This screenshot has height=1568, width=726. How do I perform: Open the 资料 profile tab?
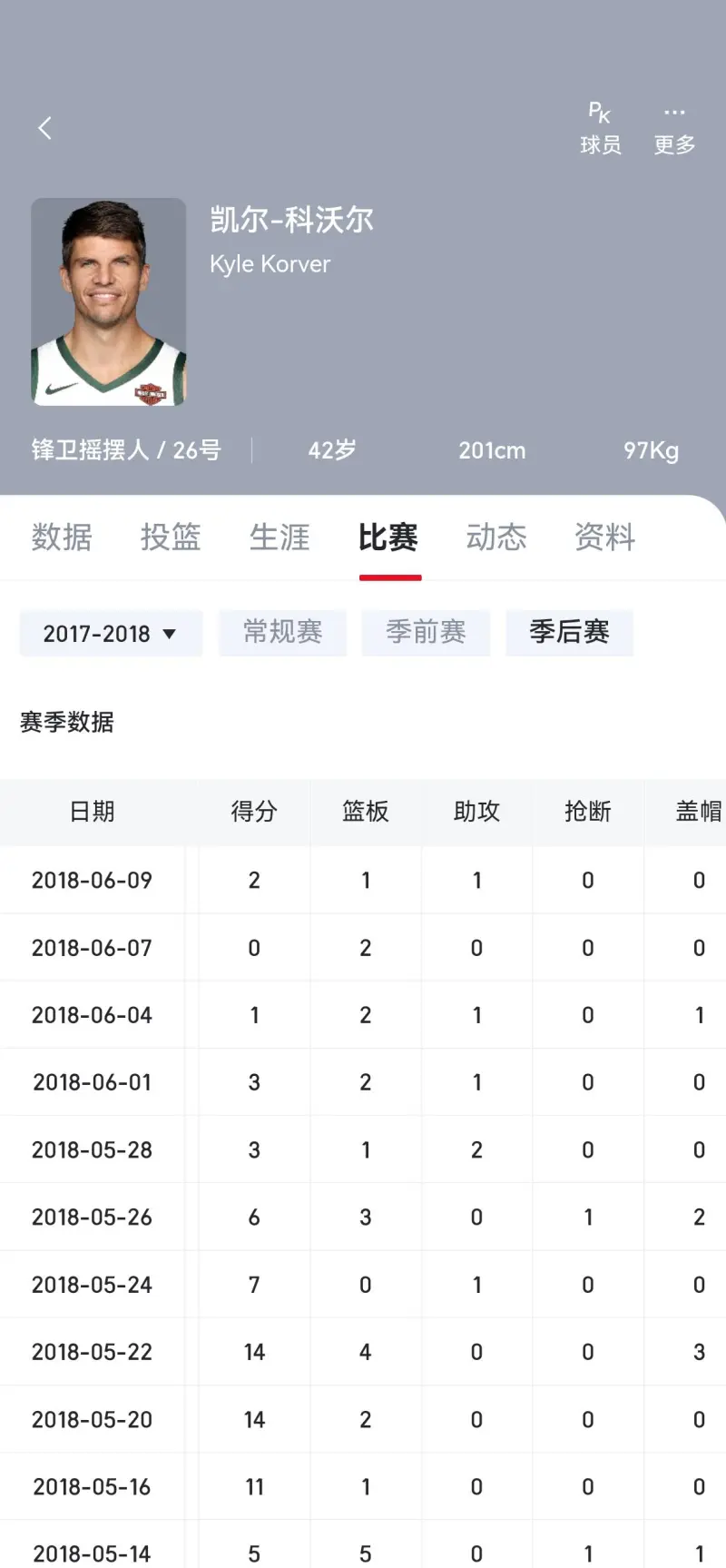click(x=604, y=537)
